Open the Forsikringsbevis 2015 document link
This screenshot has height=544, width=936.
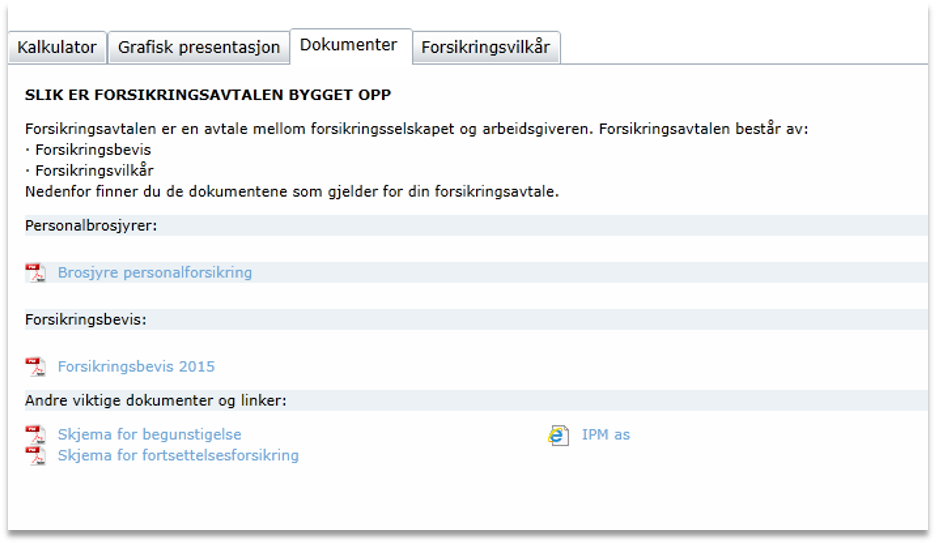coord(136,367)
